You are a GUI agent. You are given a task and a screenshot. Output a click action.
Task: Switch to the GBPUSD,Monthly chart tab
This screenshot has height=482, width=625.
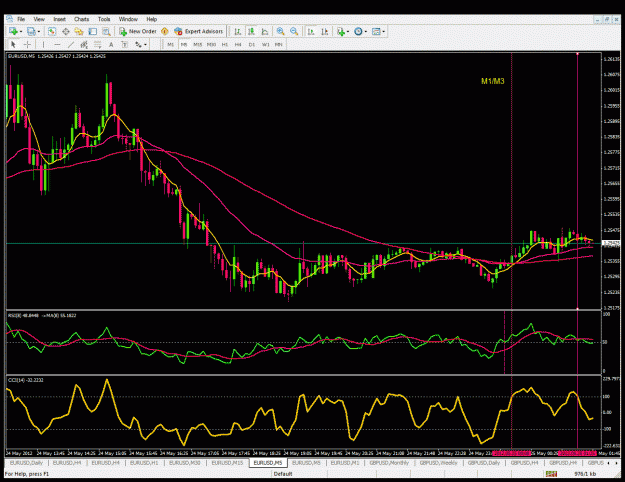tap(389, 463)
